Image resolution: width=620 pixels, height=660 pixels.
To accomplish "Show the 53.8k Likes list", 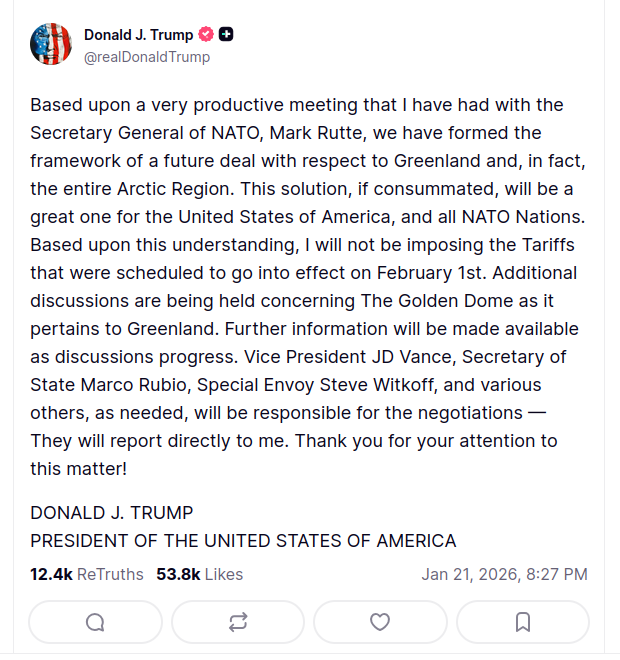I will tap(199, 574).
